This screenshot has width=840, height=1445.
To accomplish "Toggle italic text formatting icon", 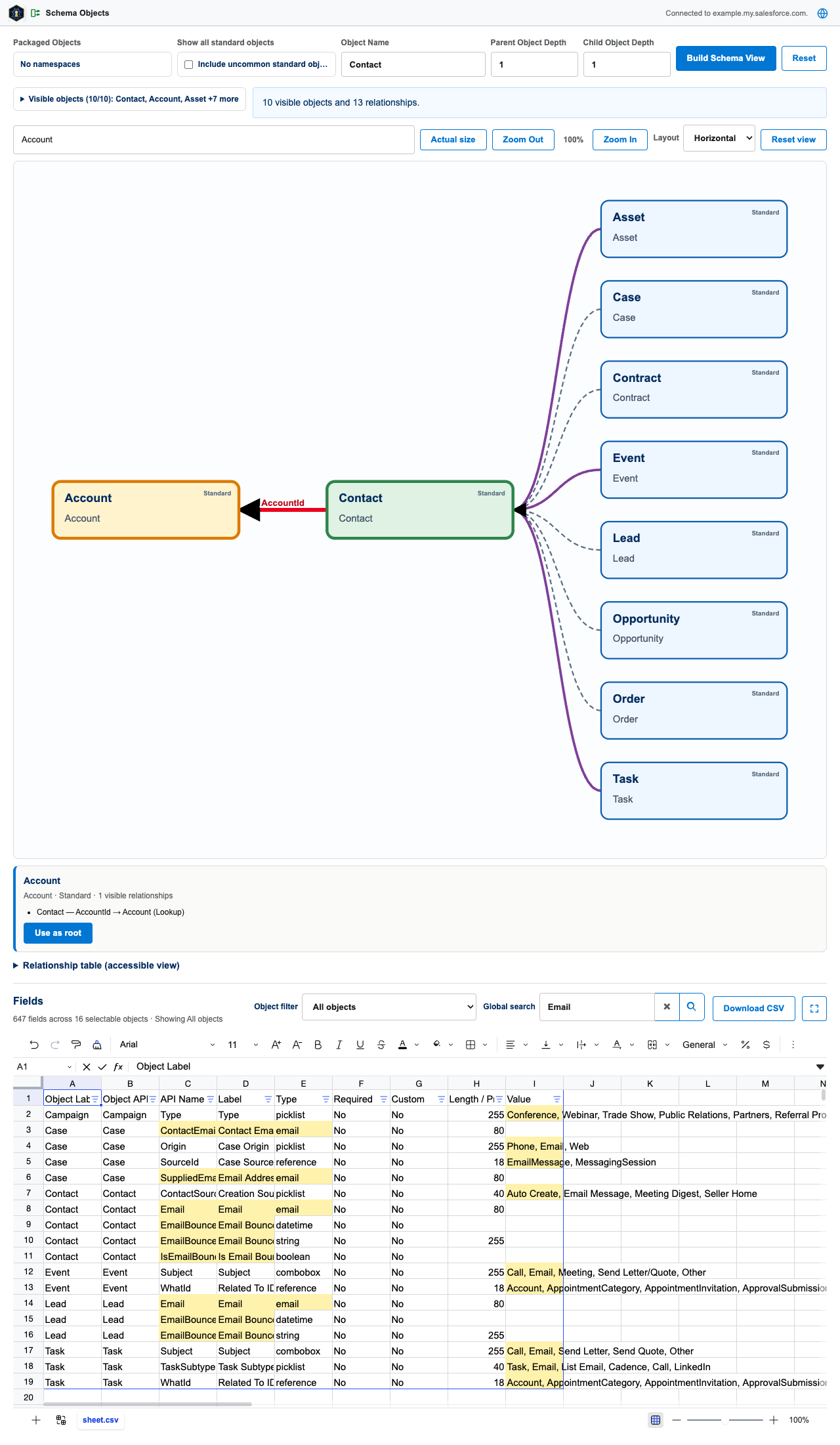I will tap(339, 1045).
